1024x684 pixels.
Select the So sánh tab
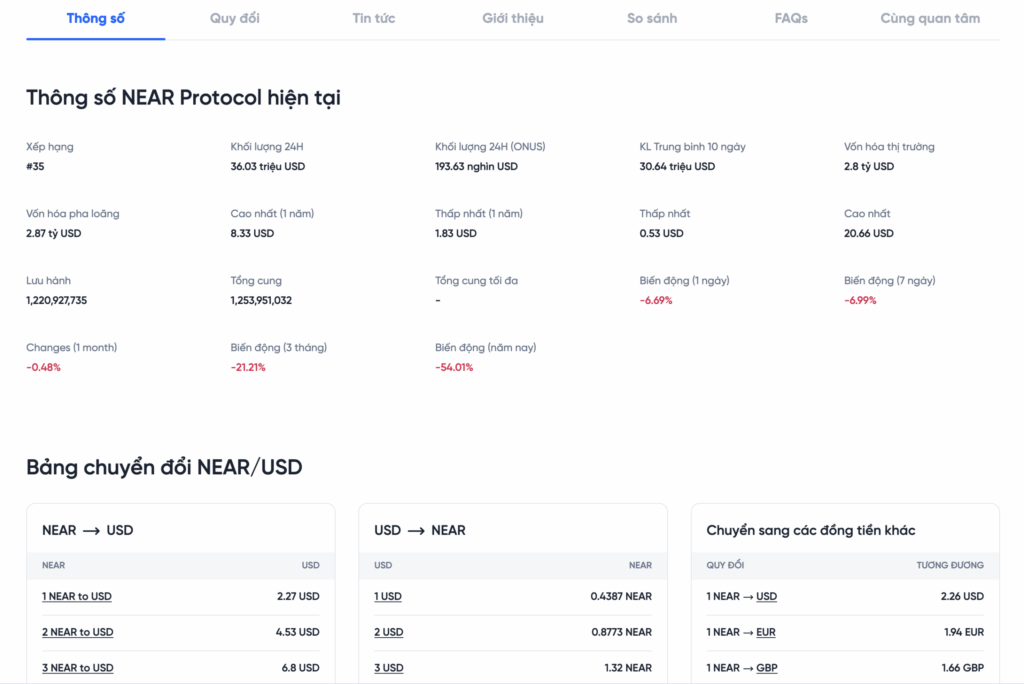[x=652, y=18]
